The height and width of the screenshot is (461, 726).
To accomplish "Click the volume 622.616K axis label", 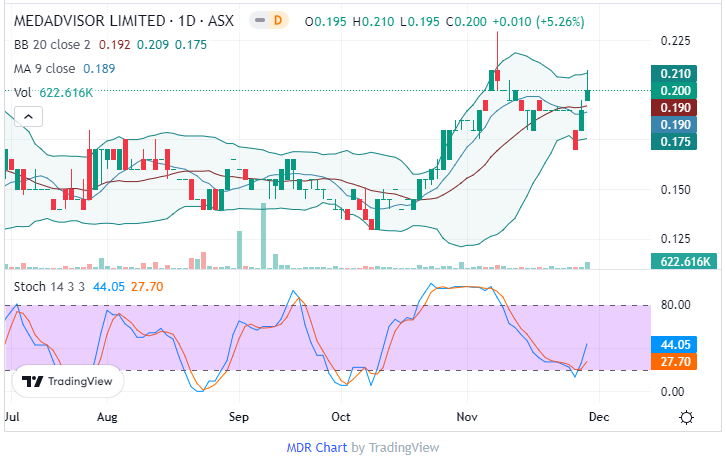I will (686, 262).
